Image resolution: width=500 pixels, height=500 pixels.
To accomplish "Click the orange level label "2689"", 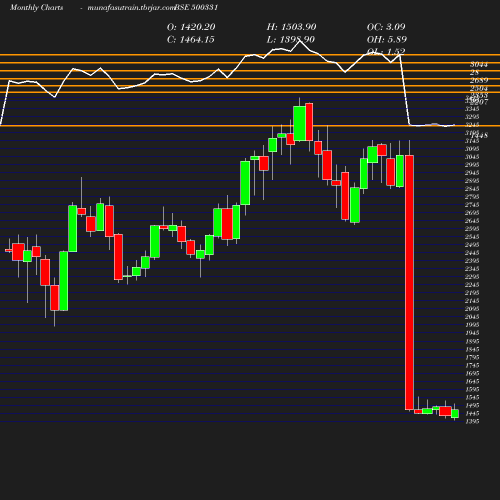I will tap(479, 80).
